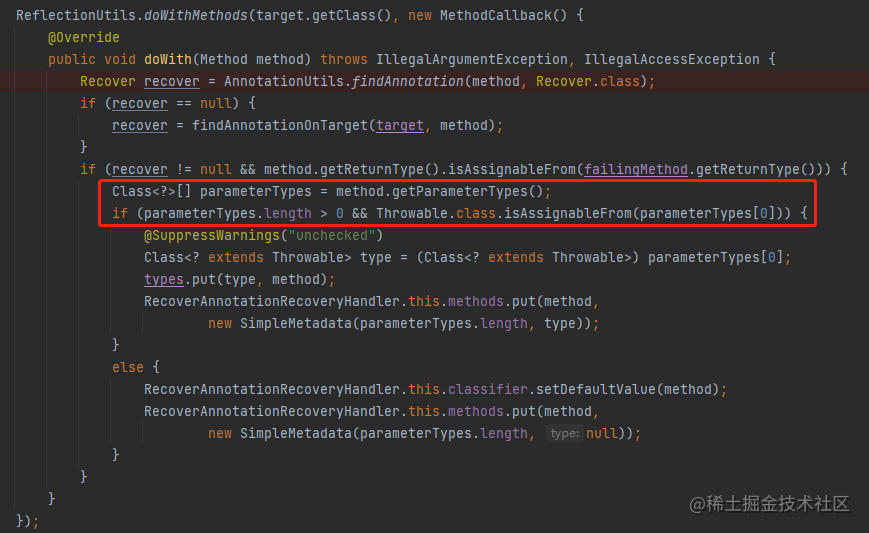Screen dimensions: 869x533
Task: Click the recover != null condition
Action: (x=171, y=169)
